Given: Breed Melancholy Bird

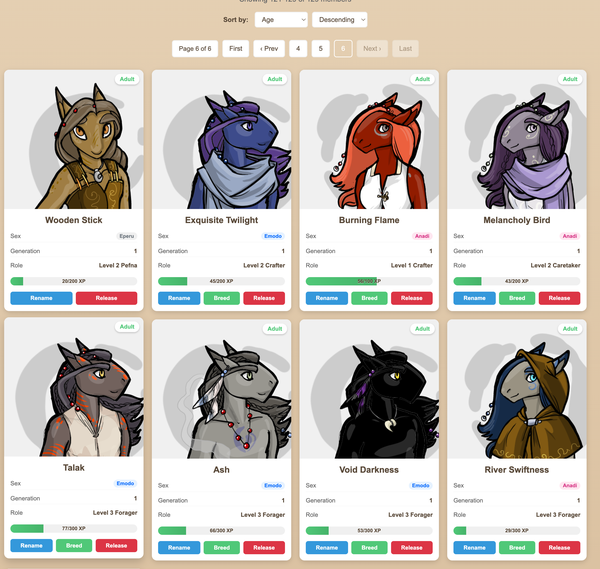Looking at the screenshot, I should click(517, 298).
